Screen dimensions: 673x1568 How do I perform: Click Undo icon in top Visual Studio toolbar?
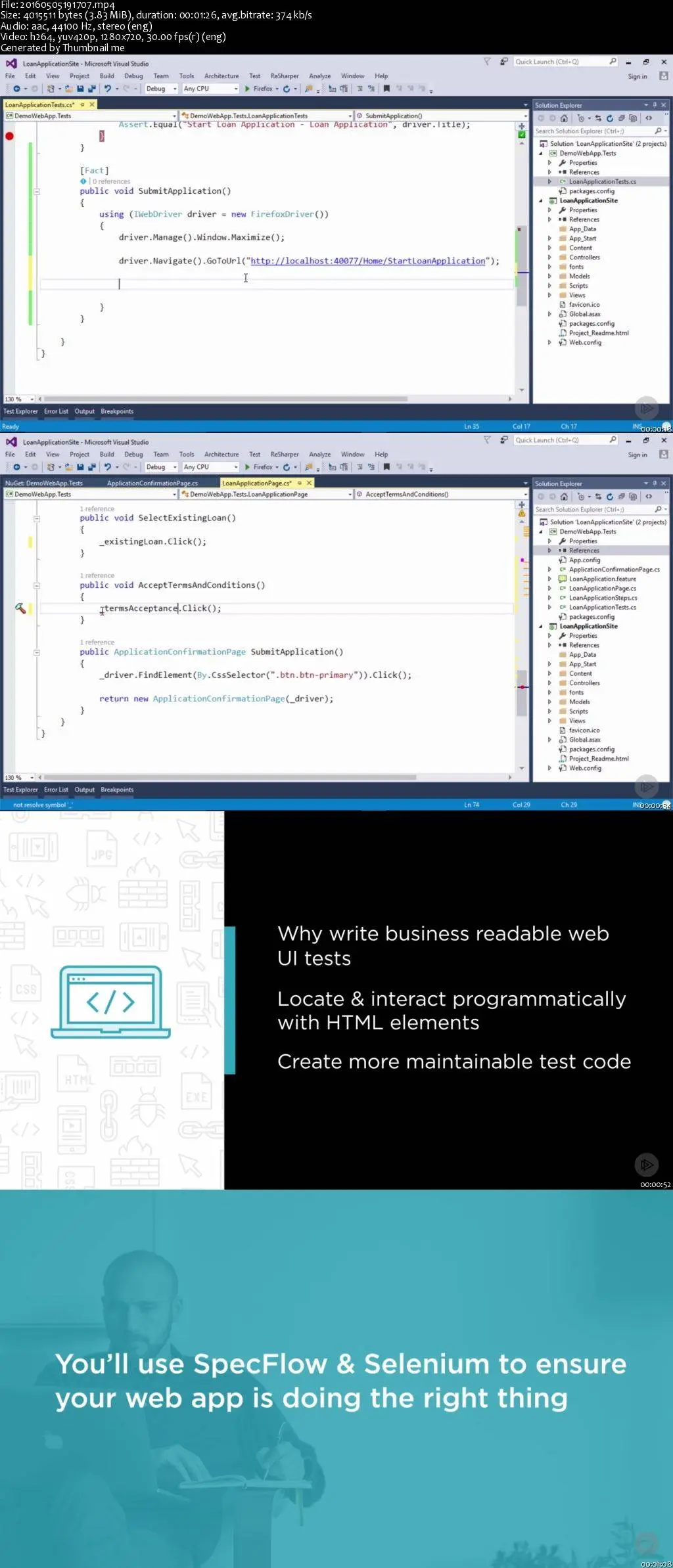(108, 89)
